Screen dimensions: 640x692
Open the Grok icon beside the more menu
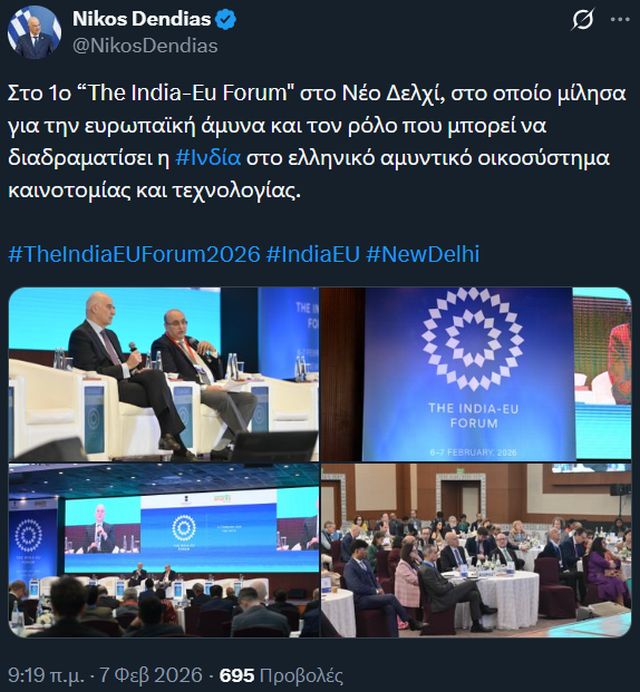tap(582, 19)
